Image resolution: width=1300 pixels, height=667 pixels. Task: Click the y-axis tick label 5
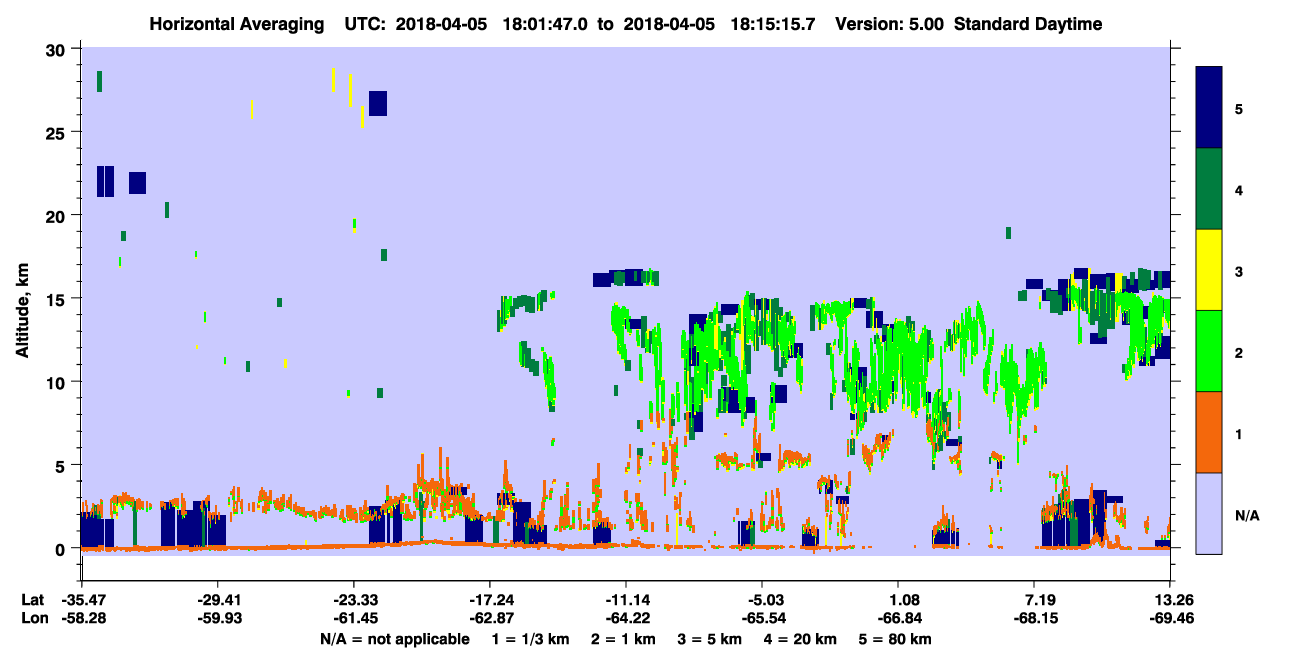62,465
